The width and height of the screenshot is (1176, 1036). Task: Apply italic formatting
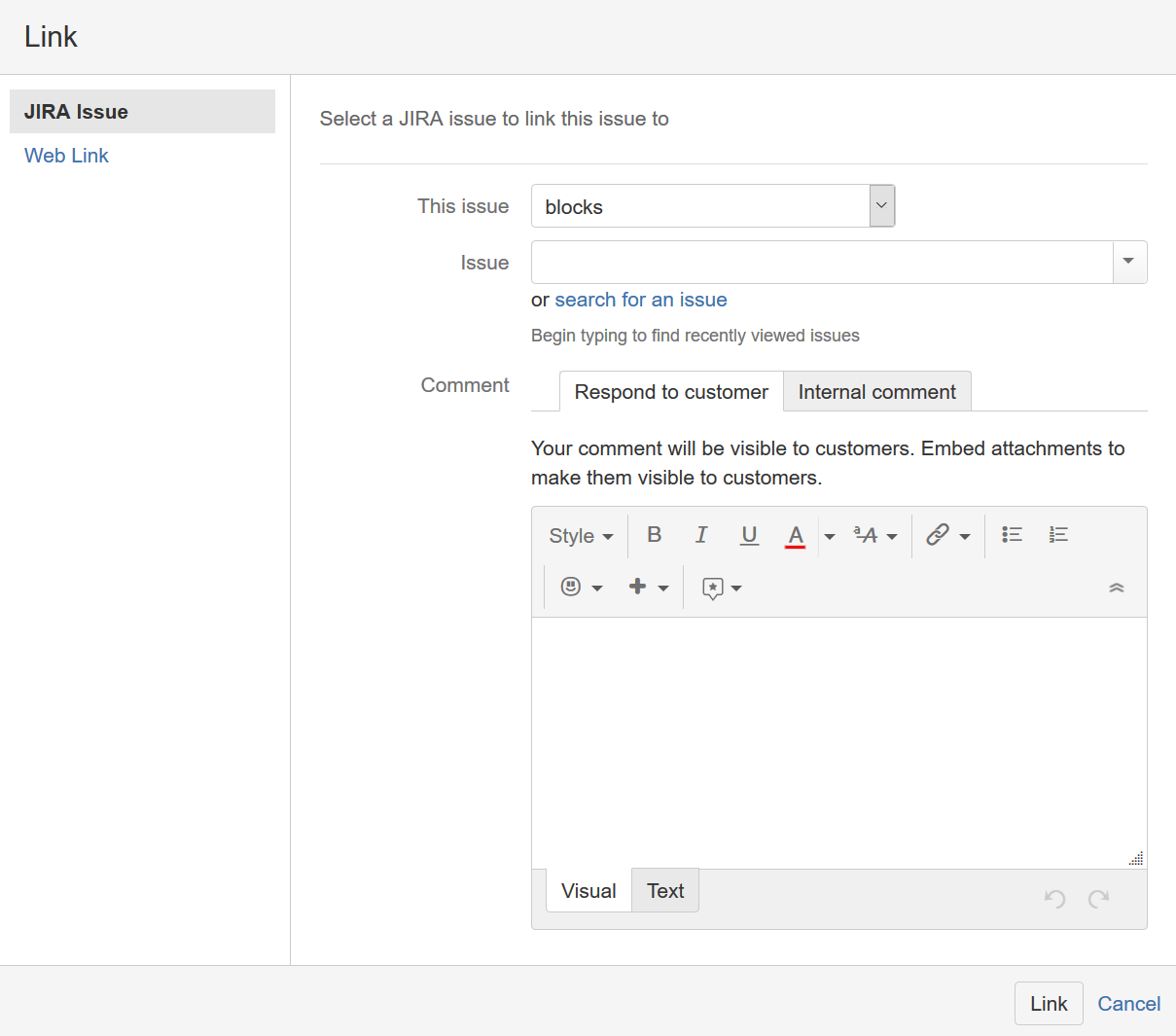701,535
